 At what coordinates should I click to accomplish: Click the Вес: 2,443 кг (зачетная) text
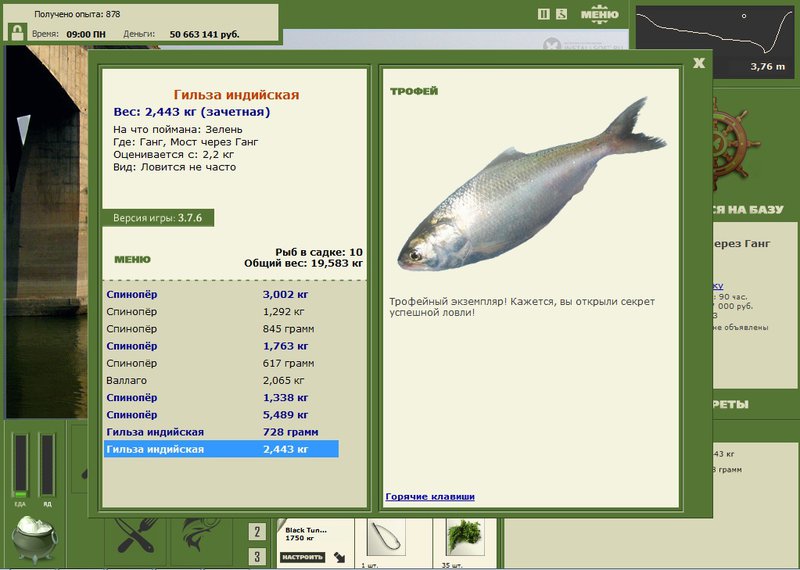coord(192,112)
